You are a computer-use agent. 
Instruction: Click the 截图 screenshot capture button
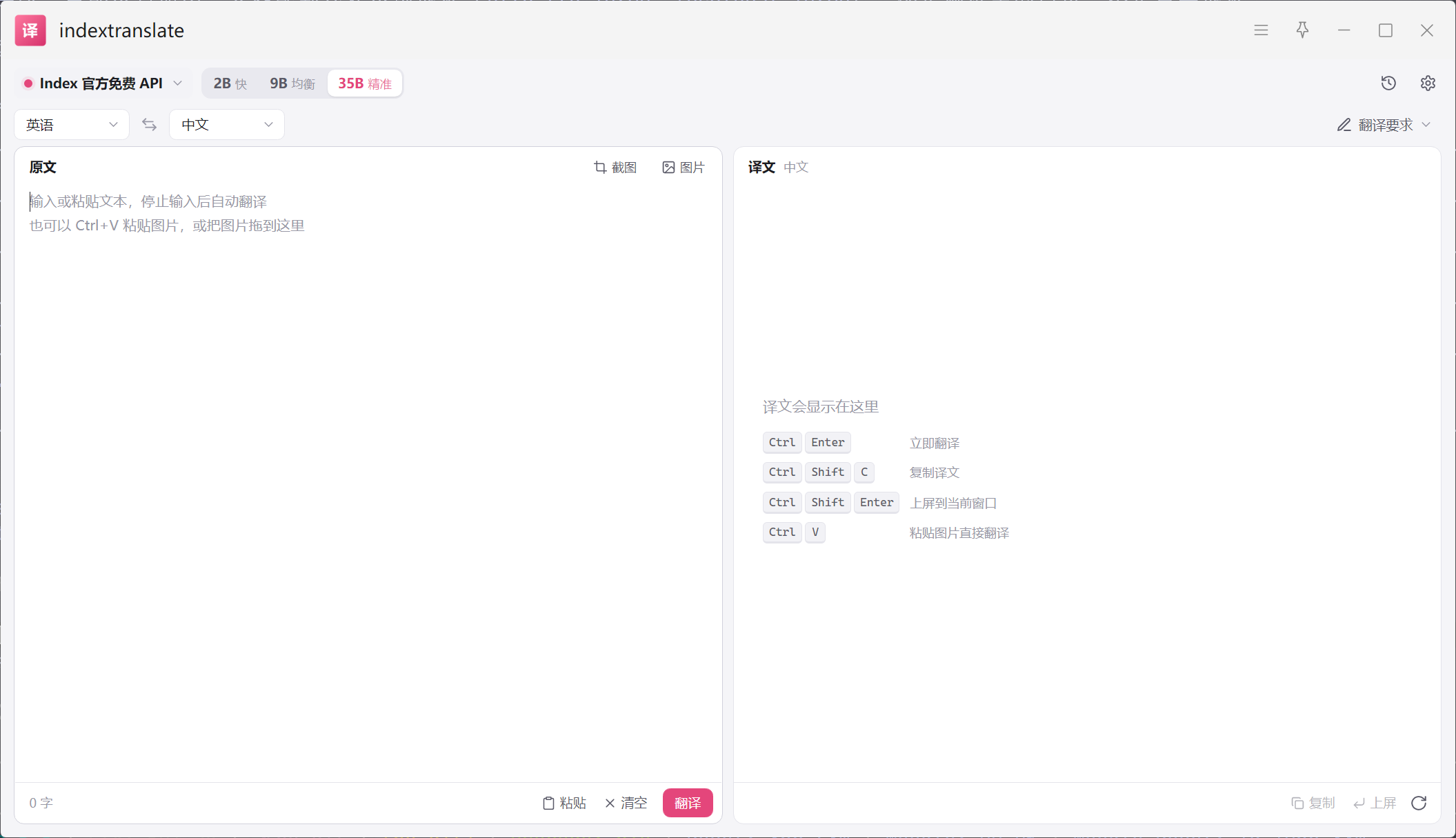tap(615, 168)
